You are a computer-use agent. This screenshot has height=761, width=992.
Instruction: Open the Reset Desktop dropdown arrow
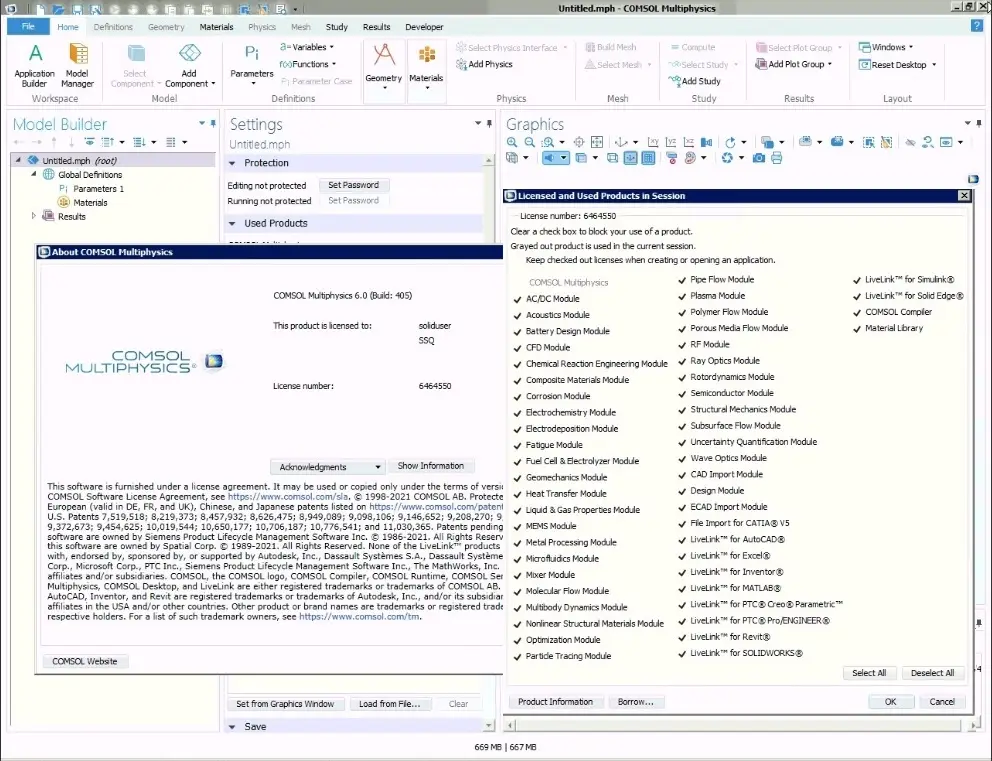pyautogui.click(x=934, y=65)
